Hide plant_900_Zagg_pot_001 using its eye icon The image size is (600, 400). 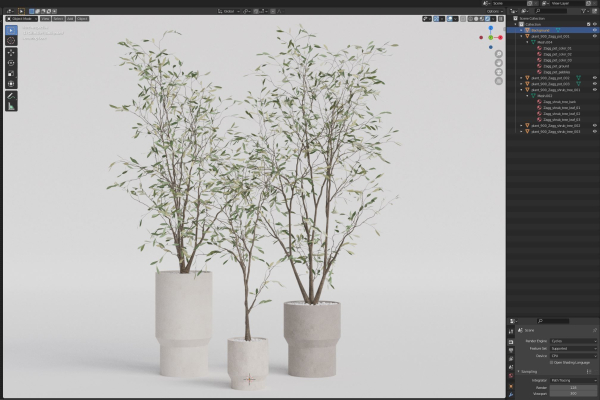[595, 36]
